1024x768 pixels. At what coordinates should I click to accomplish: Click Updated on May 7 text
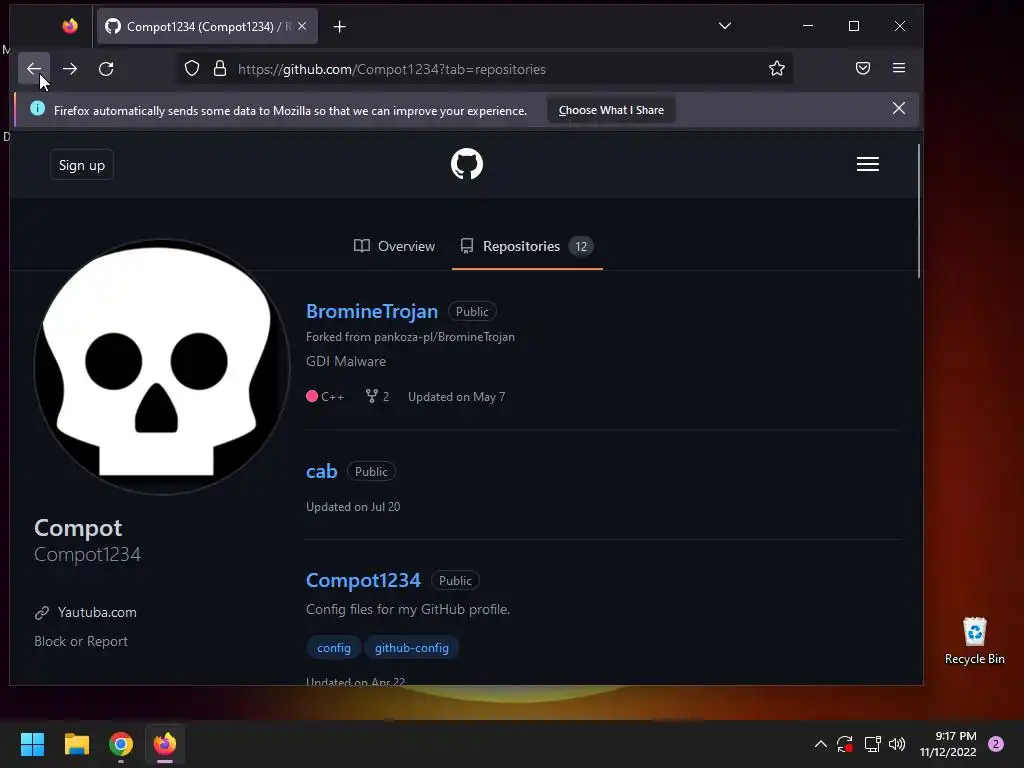point(456,396)
